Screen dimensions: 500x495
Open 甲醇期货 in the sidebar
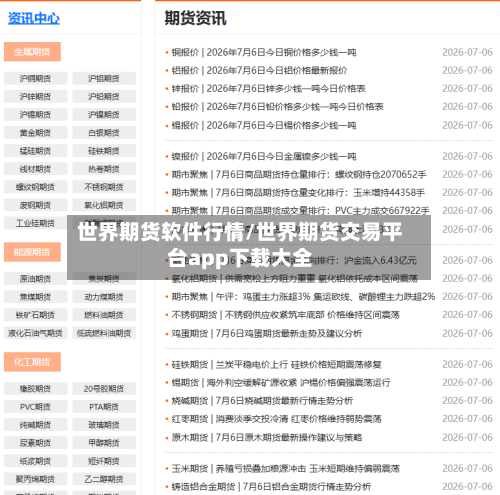coord(104,443)
